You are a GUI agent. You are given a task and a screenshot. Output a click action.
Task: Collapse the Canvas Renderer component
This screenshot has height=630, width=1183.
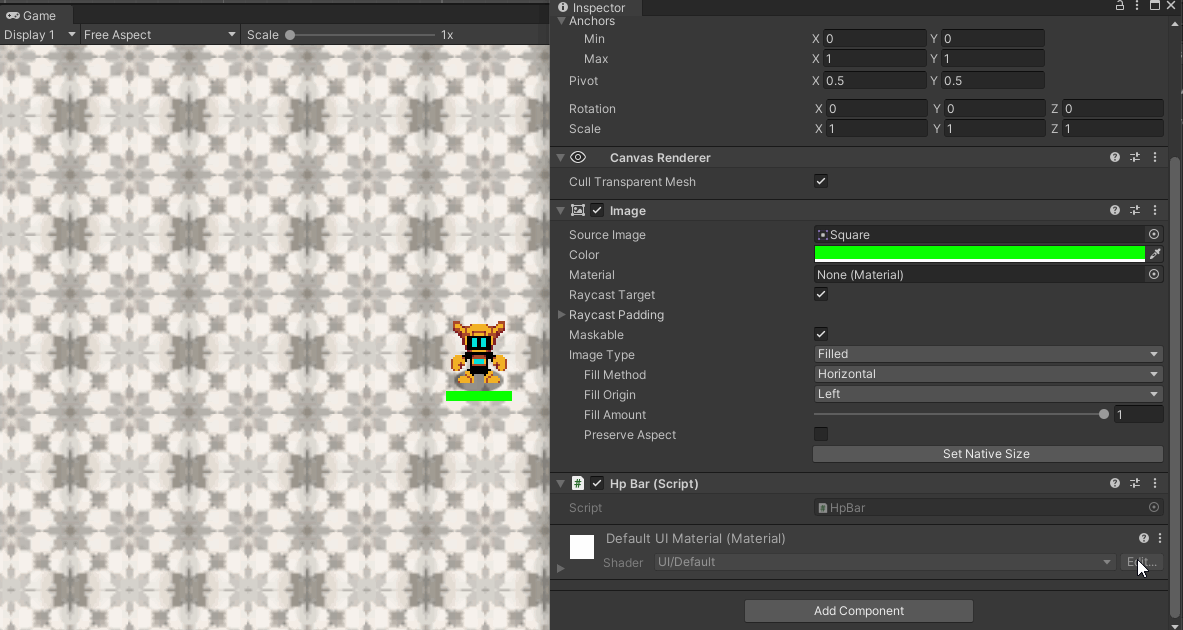tap(561, 158)
